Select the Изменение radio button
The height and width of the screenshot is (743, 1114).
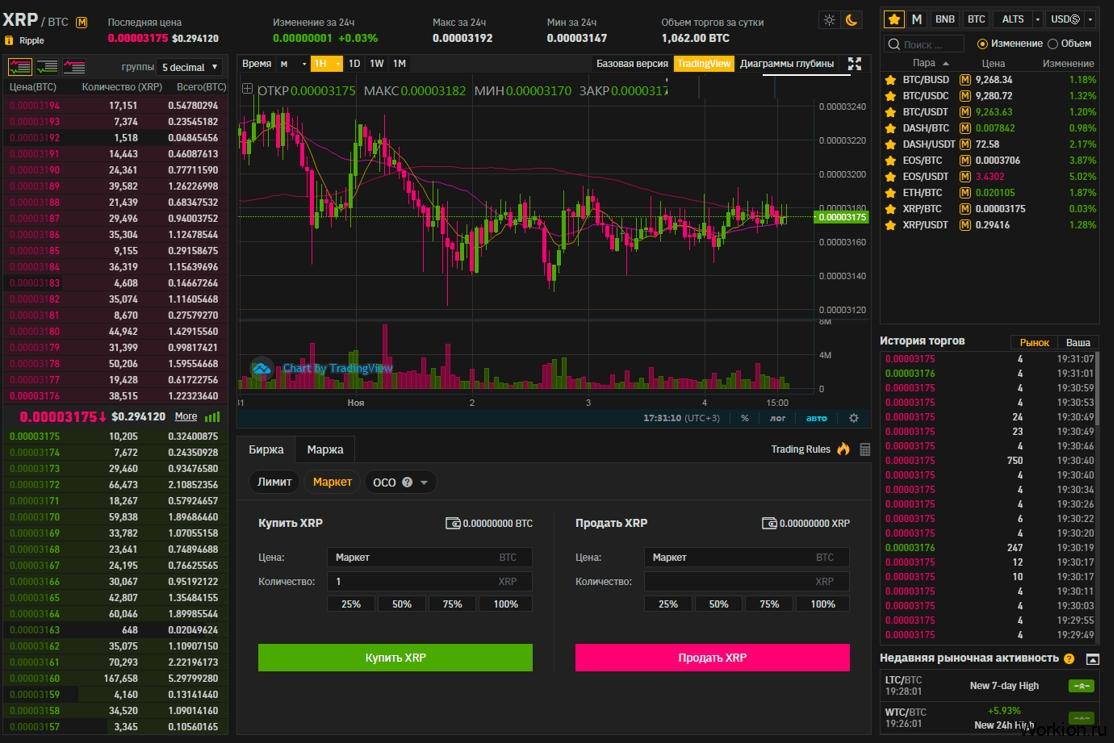[983, 44]
